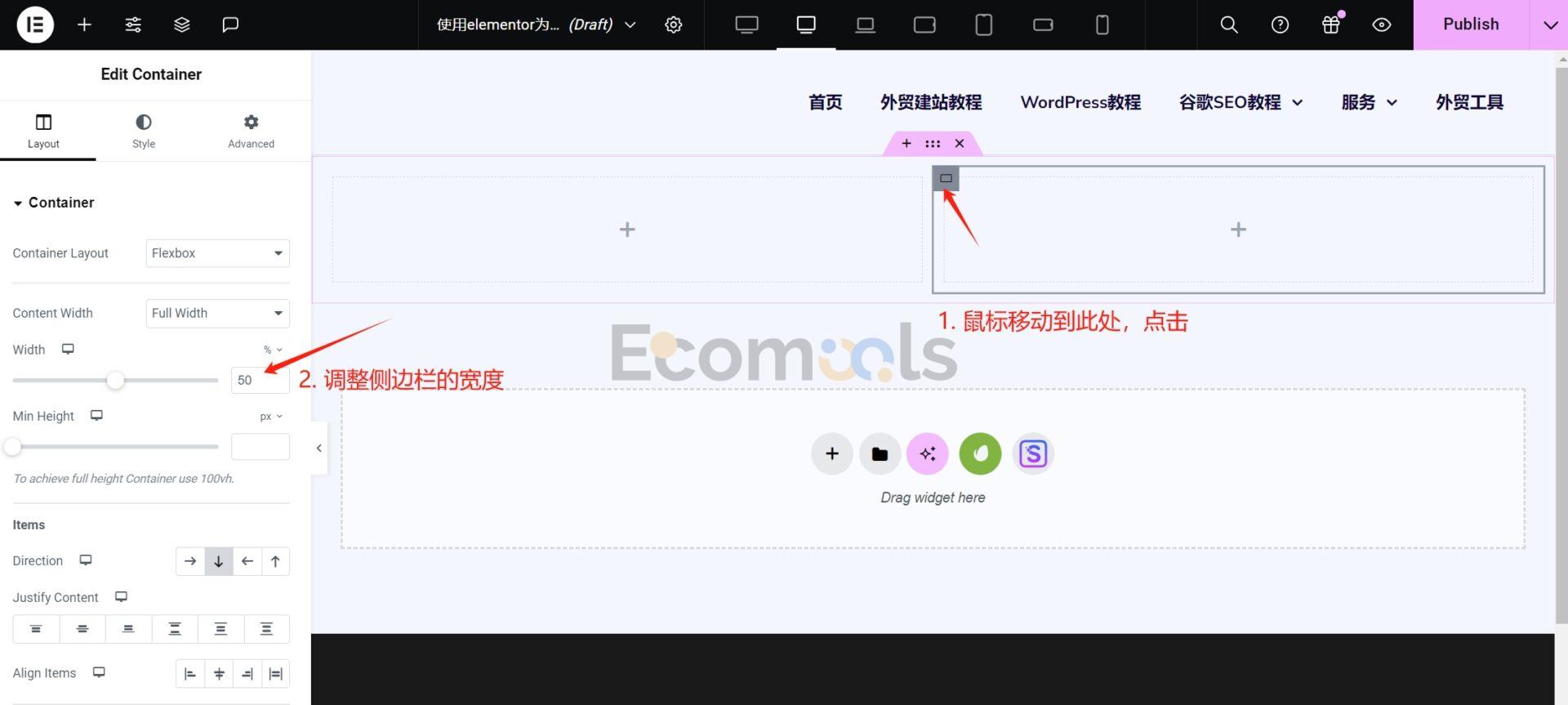Click add new container plus button

coord(832,453)
